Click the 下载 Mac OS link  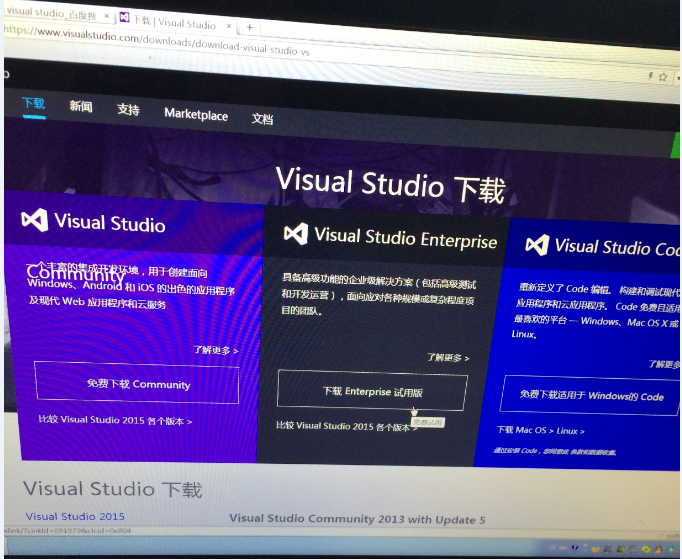pyautogui.click(x=525, y=430)
